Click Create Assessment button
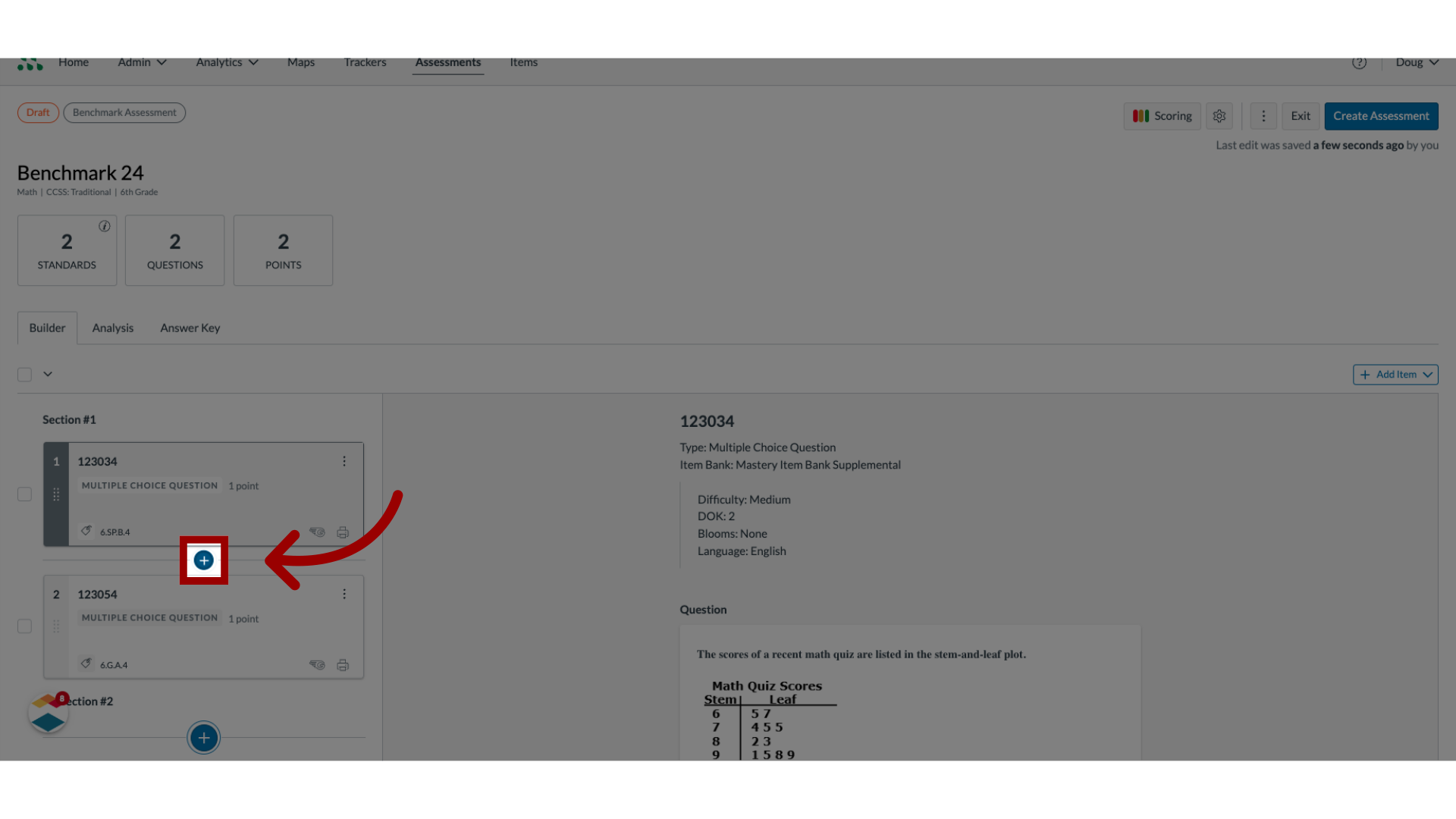The width and height of the screenshot is (1456, 819). pos(1381,115)
